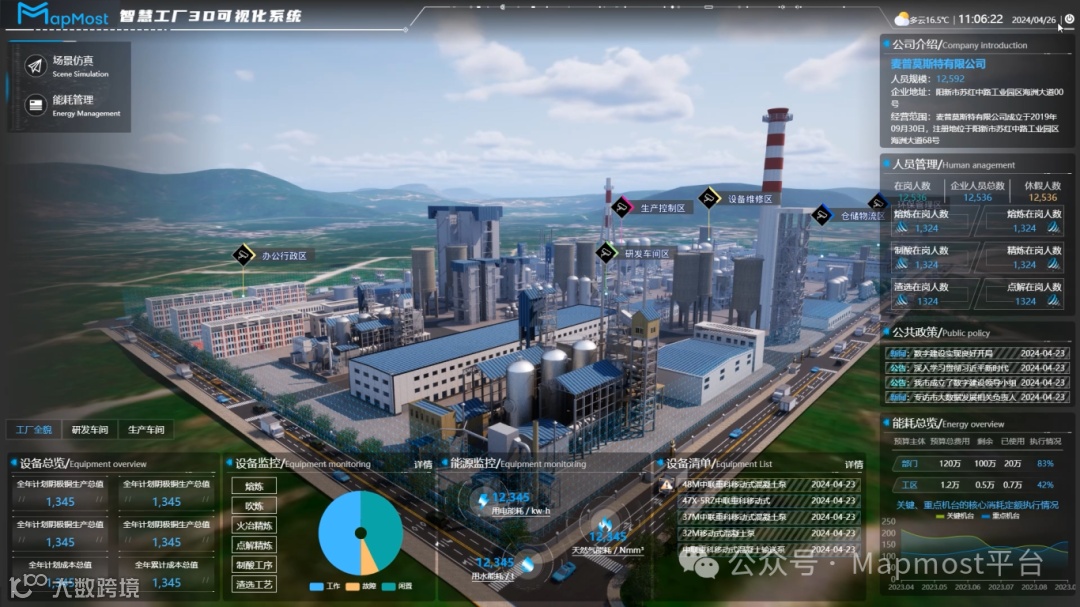Click the 42% execution value
Screen dimensions: 1080x607
pyautogui.click(x=1046, y=485)
